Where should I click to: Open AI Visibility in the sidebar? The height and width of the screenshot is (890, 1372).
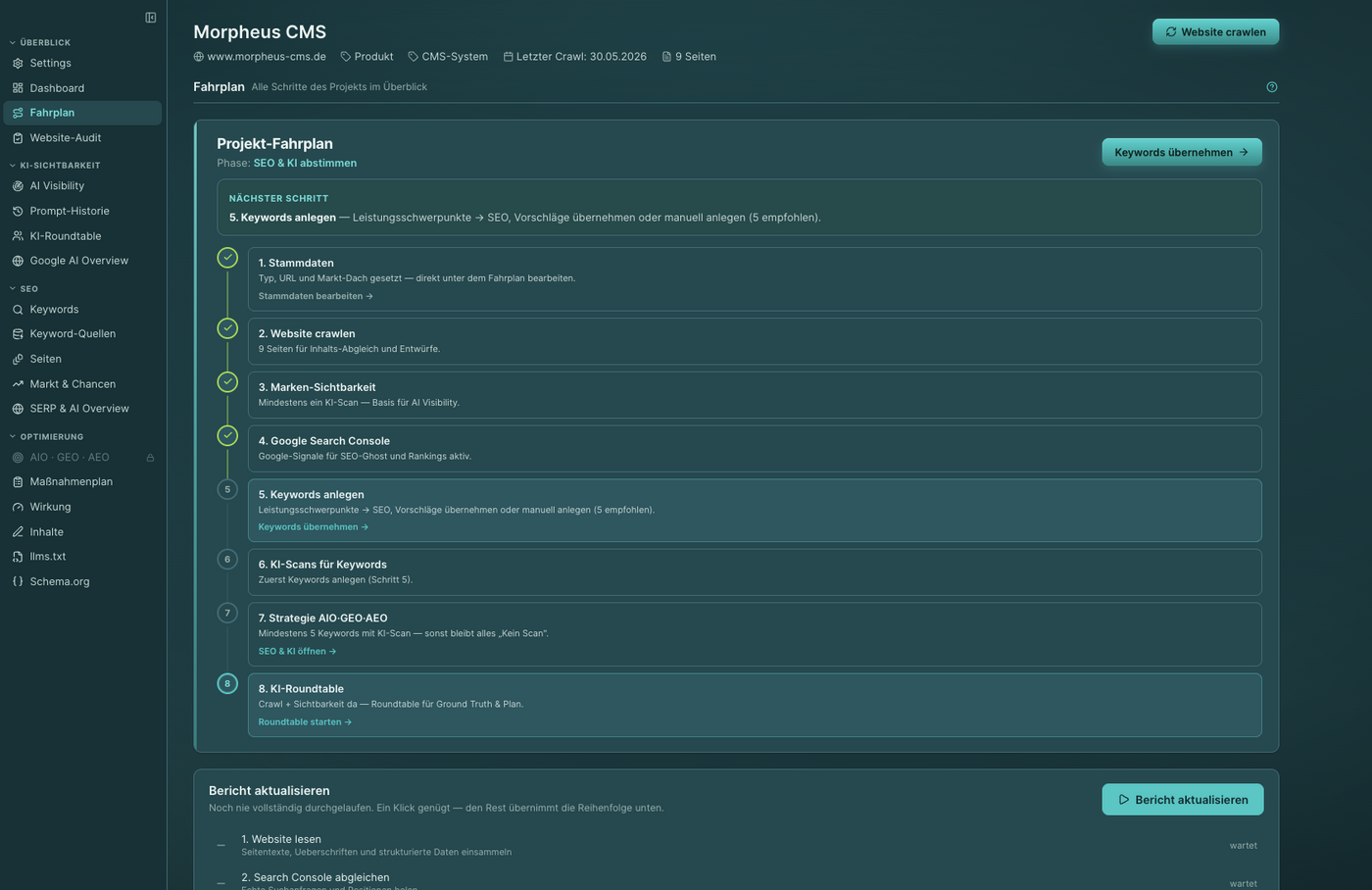[82, 186]
